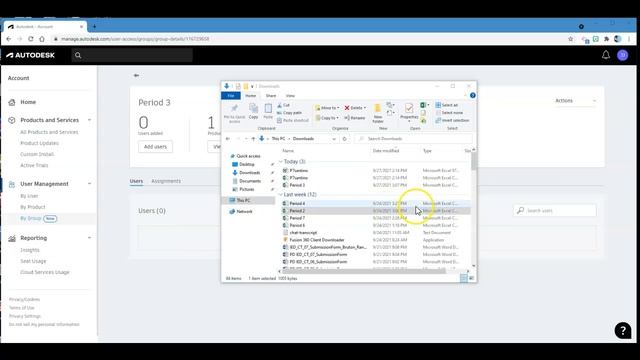Select the chat-transcript file
The height and width of the screenshot is (360, 640).
pos(303,233)
